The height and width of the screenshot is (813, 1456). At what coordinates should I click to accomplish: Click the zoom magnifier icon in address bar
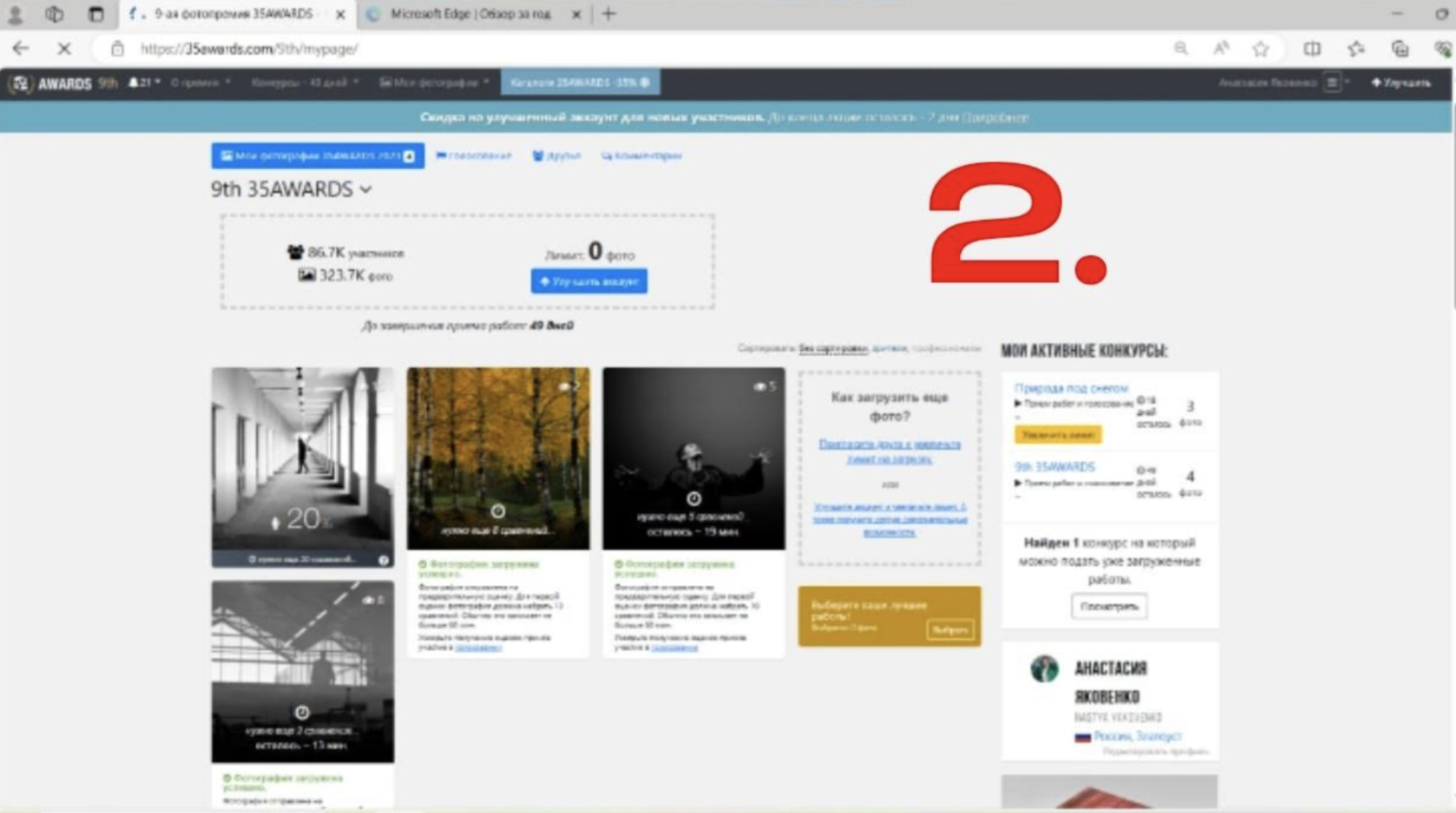[x=1181, y=49]
